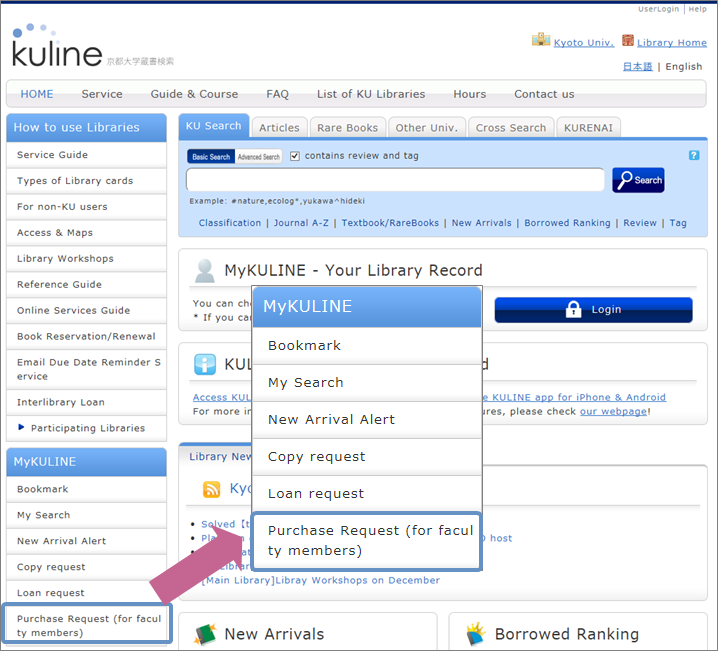718x651 pixels.
Task: Open Service Guide in sidebar
Action: click(87, 155)
